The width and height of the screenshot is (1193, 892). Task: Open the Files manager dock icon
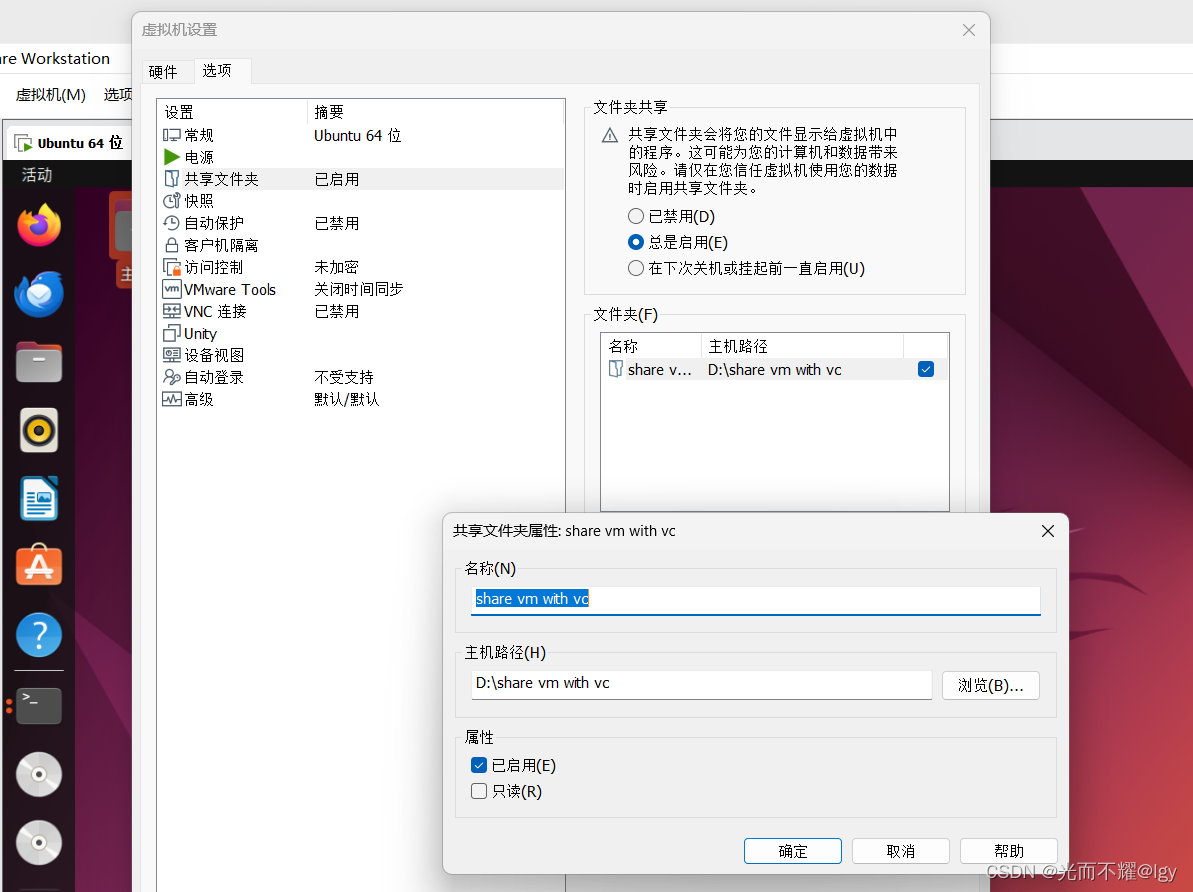tap(39, 362)
